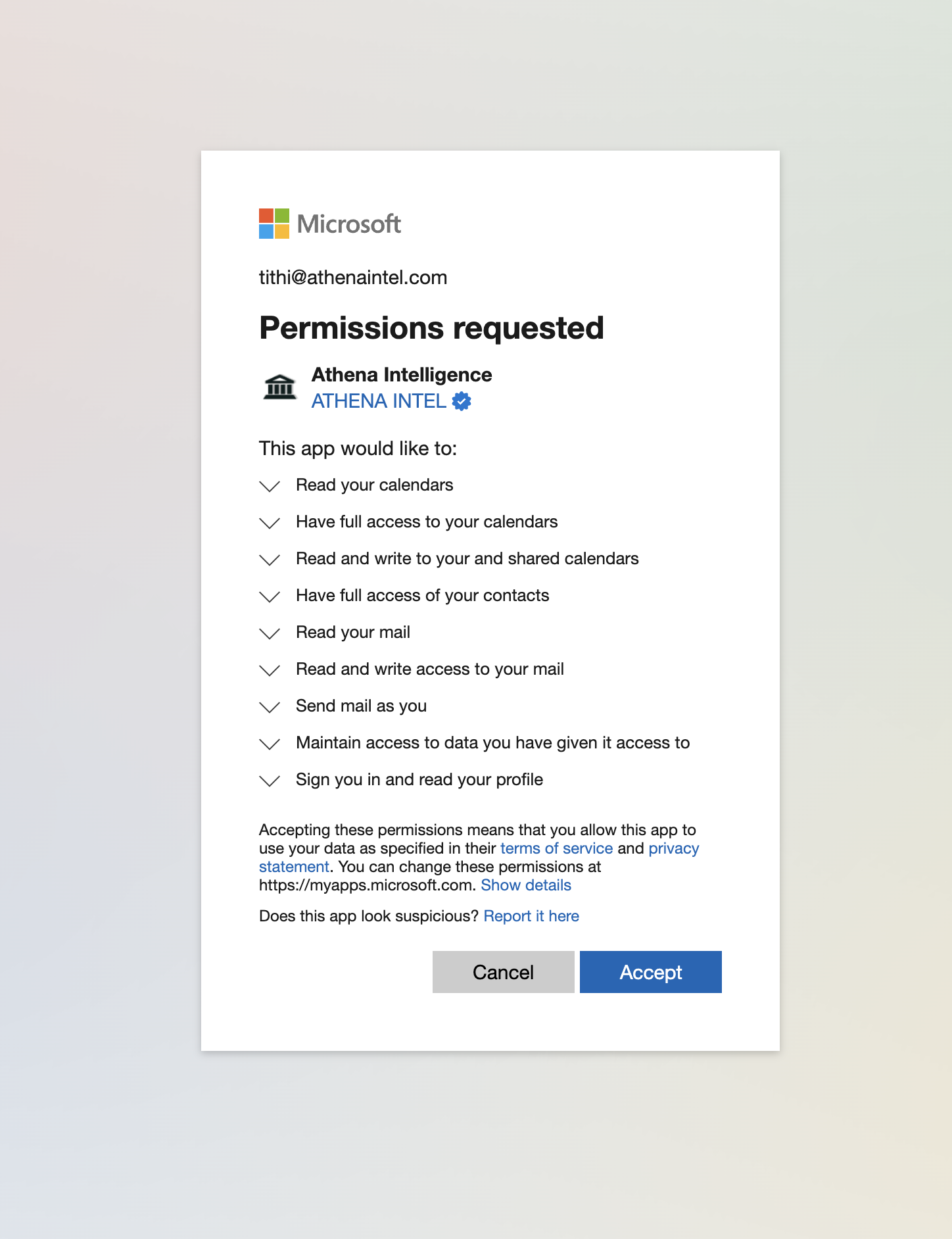Click the Athena Intelligence building icon
Image resolution: width=952 pixels, height=1239 pixels.
(x=280, y=387)
